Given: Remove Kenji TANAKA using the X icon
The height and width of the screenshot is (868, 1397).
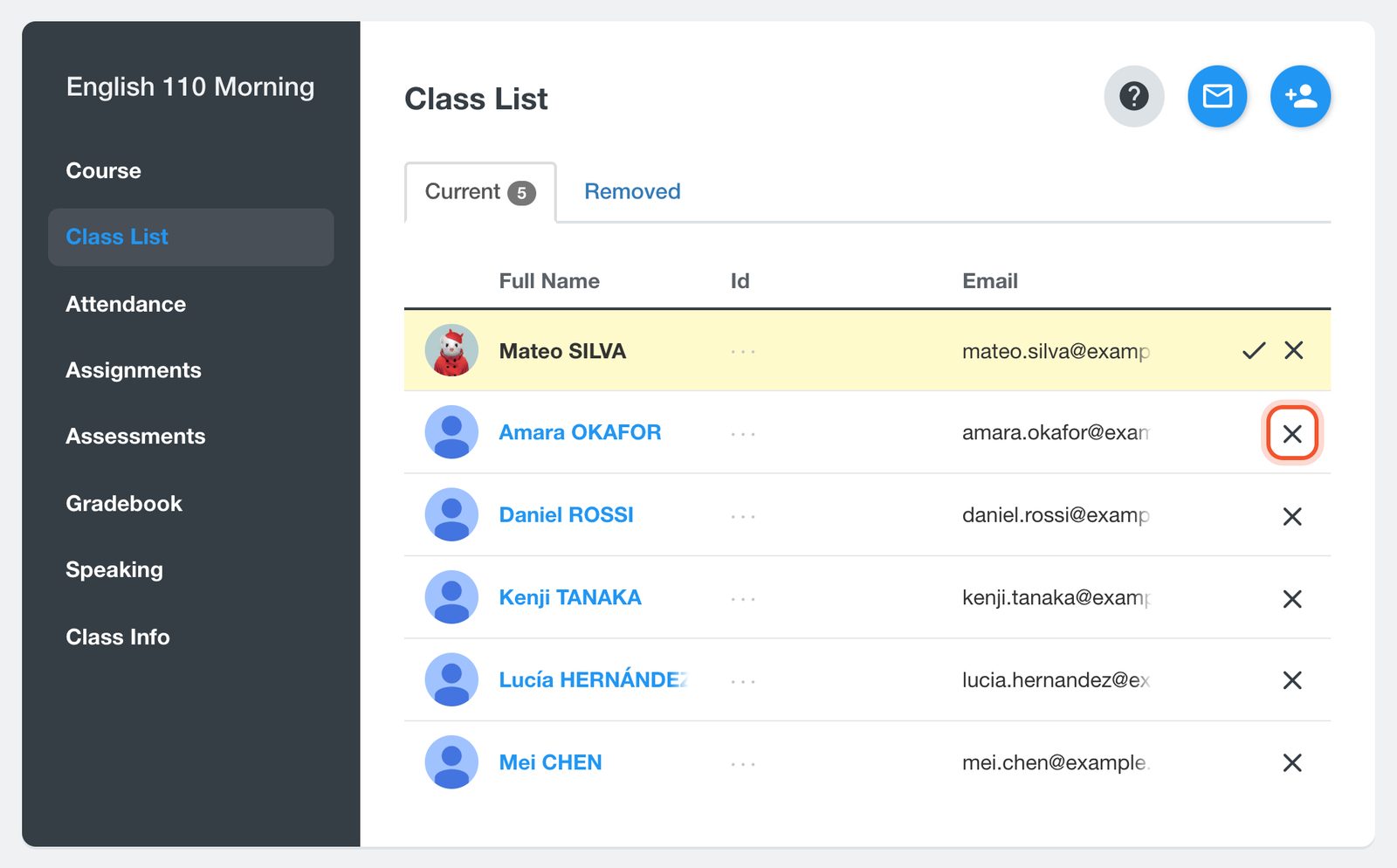Looking at the screenshot, I should [1292, 598].
